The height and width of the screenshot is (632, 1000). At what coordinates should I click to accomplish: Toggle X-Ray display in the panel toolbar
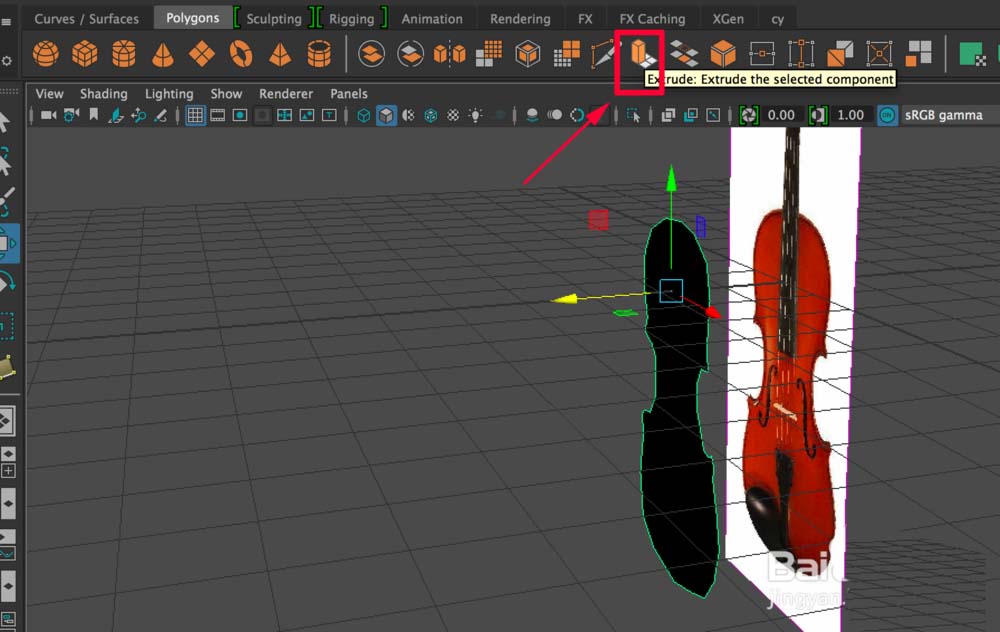[668, 115]
